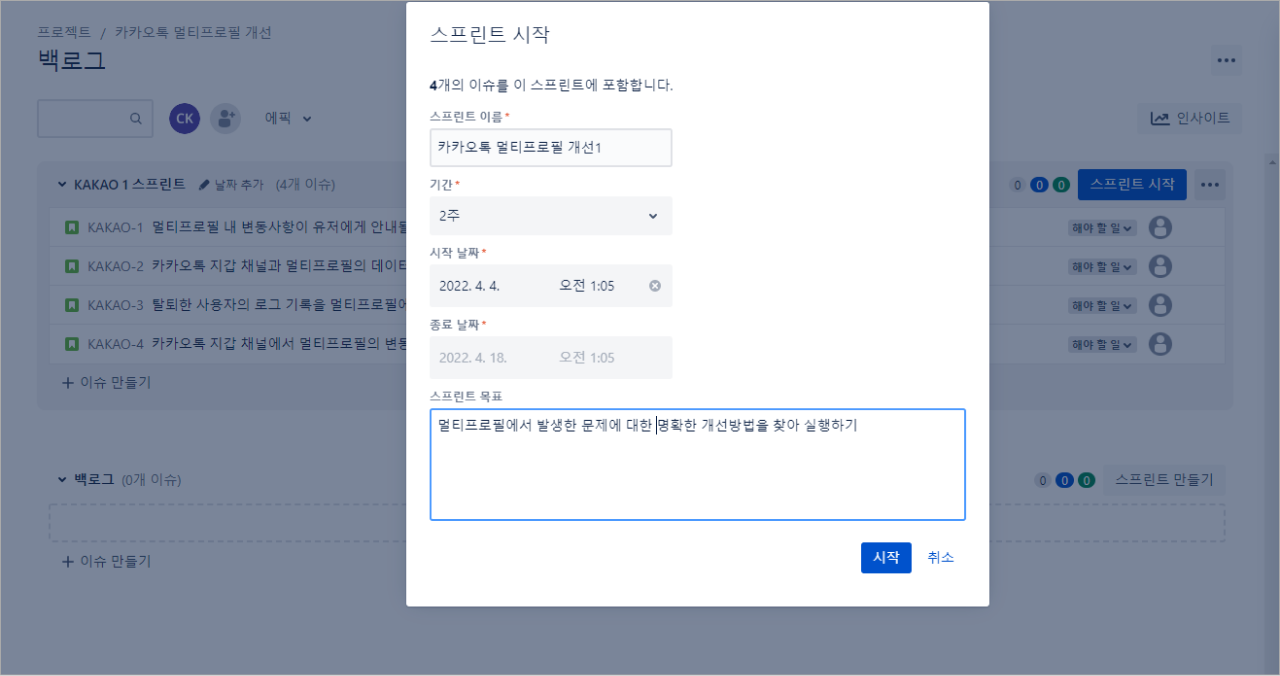
Task: Click 이슈 만들기 under the KAKAO 1 sprint
Action: pyautogui.click(x=107, y=383)
